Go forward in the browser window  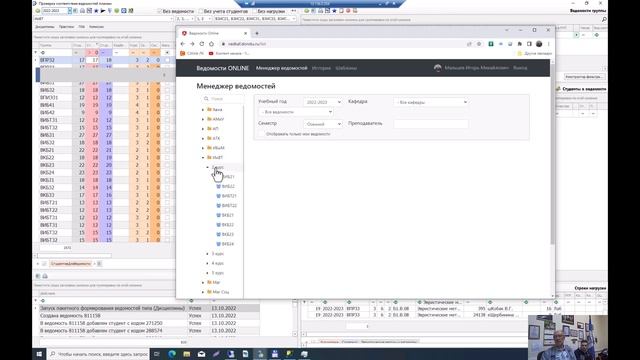[192, 44]
